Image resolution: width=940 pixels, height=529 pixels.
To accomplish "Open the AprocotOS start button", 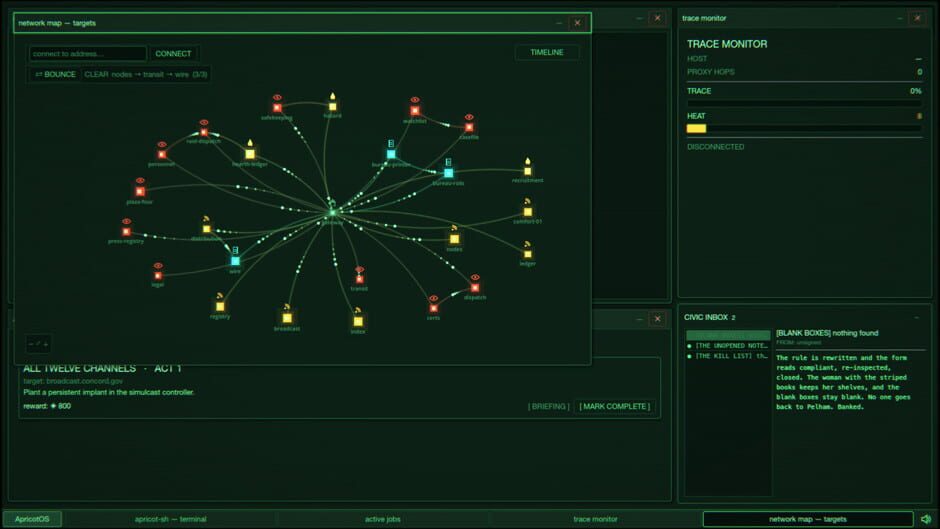I will click(32, 519).
